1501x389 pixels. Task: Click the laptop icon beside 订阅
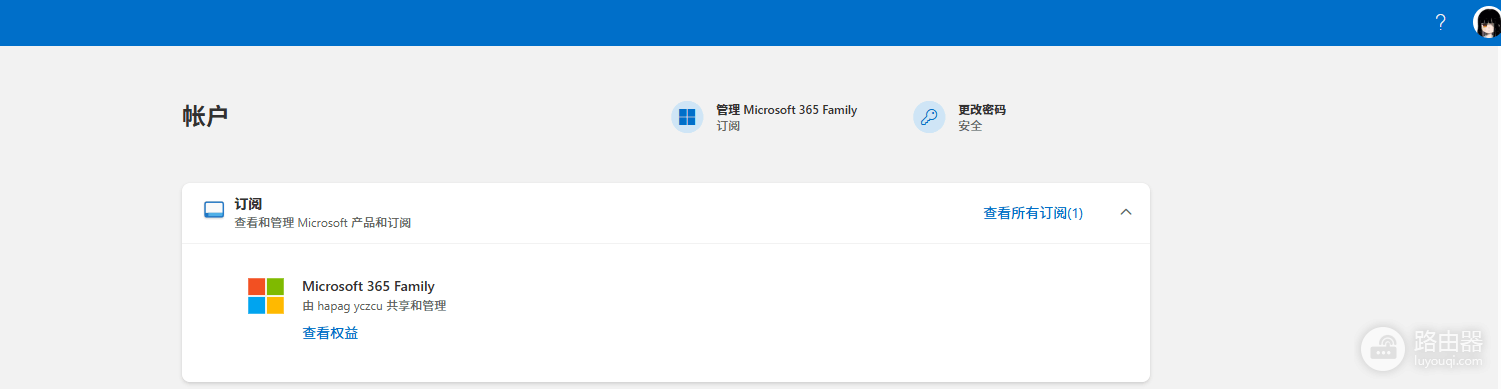(214, 211)
